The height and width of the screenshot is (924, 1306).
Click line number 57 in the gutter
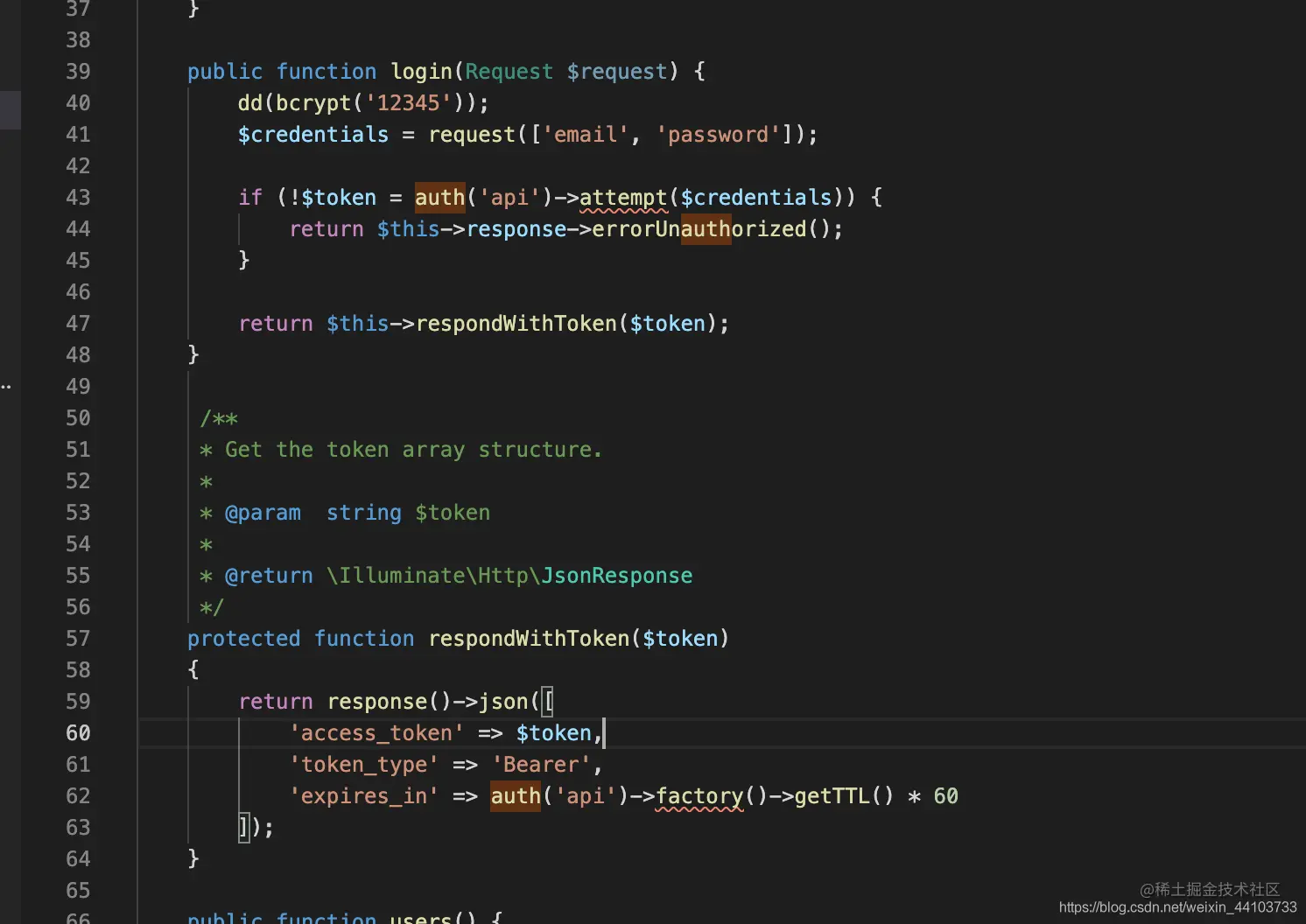(78, 639)
